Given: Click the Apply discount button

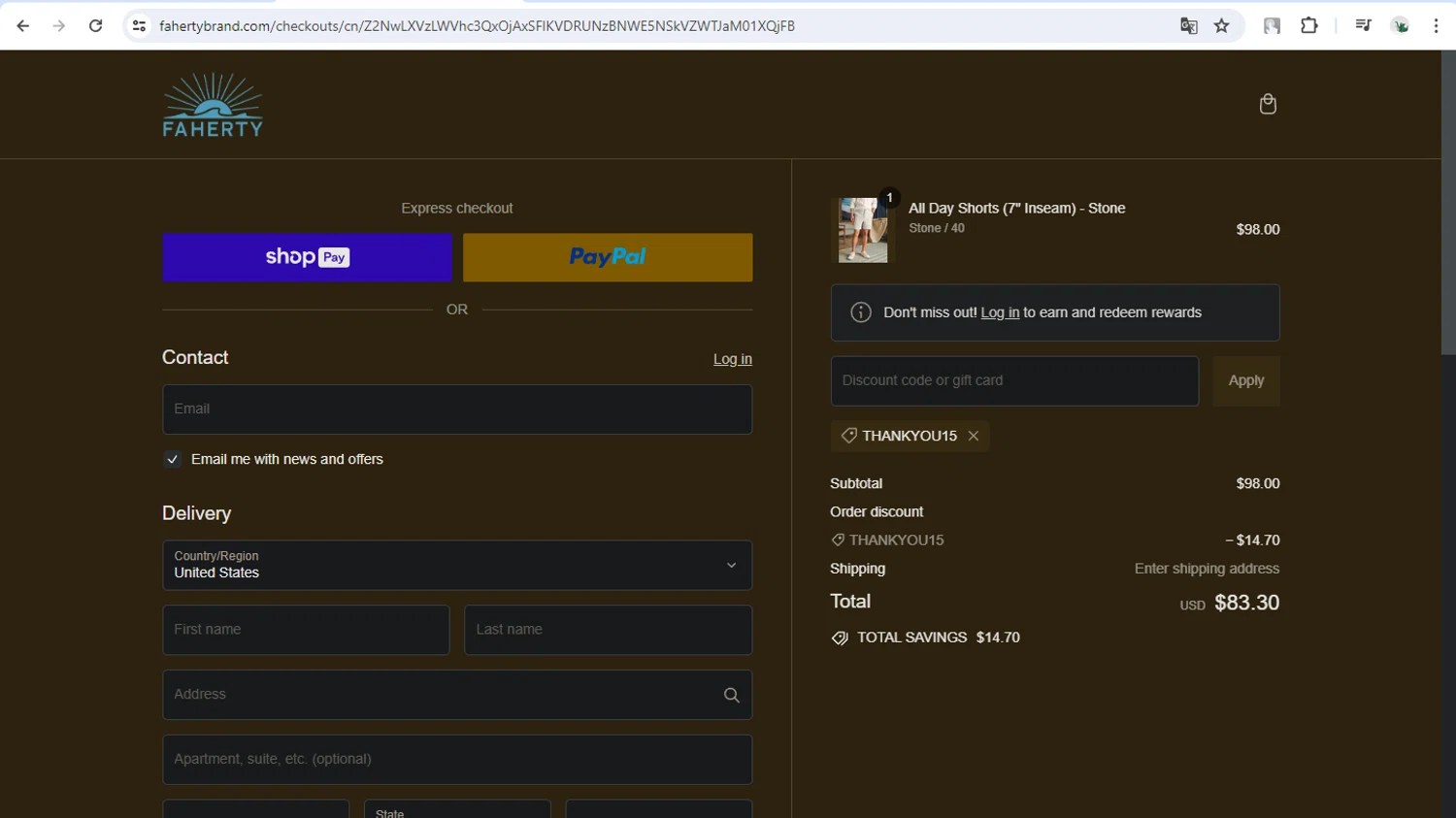Looking at the screenshot, I should [x=1246, y=380].
